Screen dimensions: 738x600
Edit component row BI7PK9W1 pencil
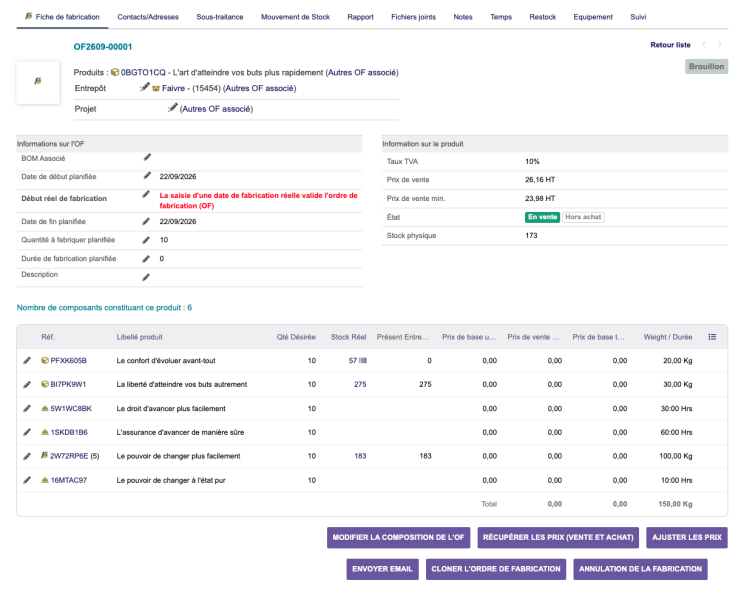pyautogui.click(x=27, y=384)
